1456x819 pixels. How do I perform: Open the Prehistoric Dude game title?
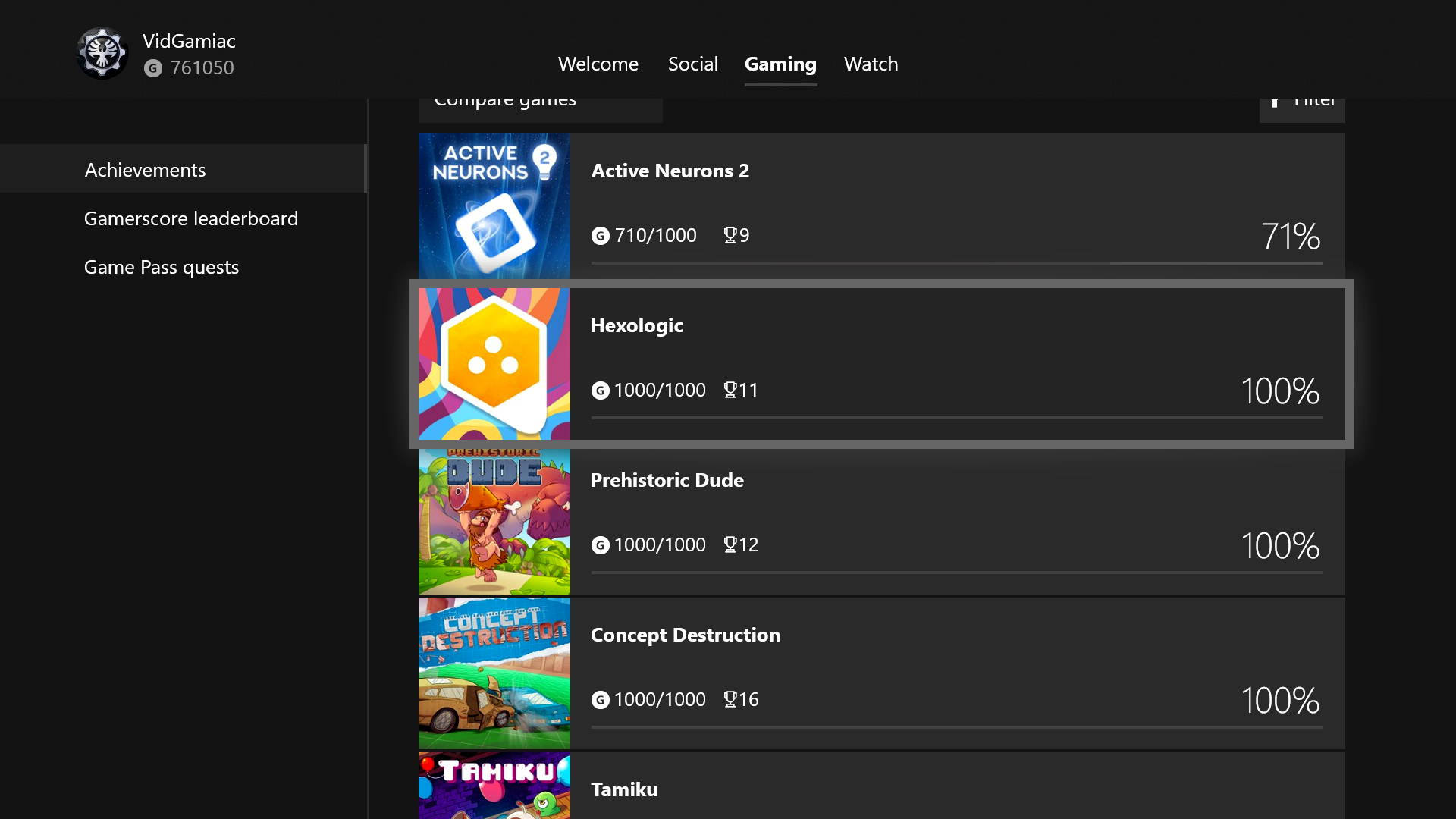667,480
